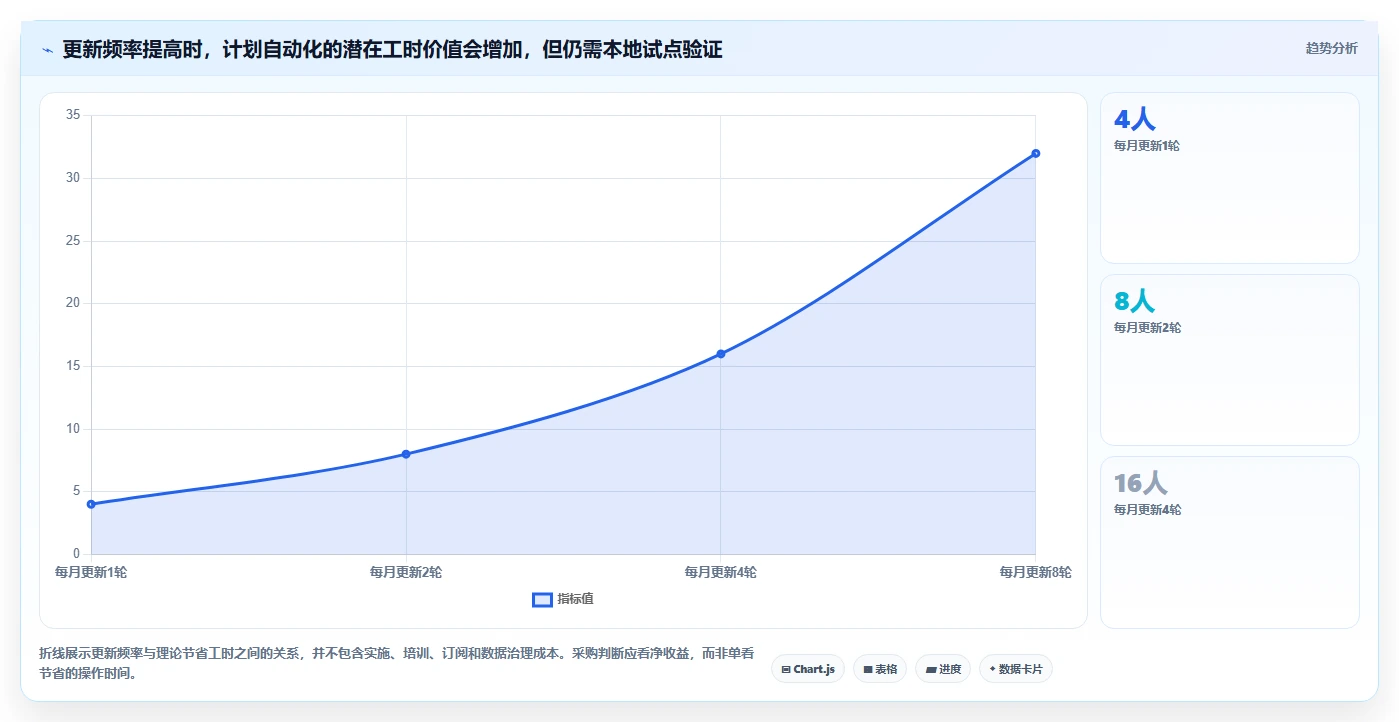Click the chart title about 更新频率提高时
1399x722 pixels.
392,49
